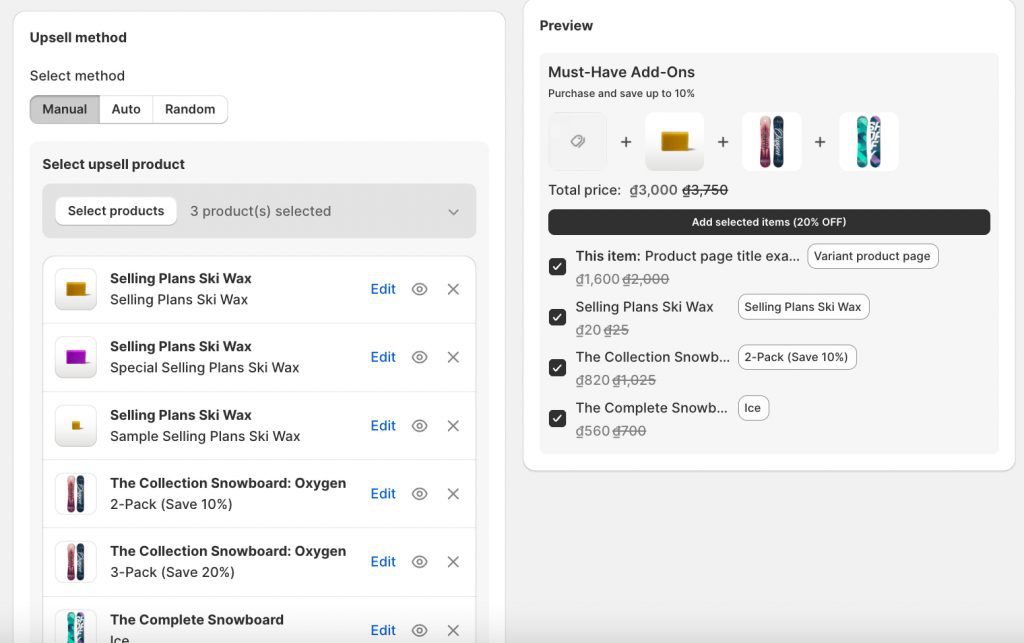Remove the Oxygen 2-Pack (Save 10%) variant
The width and height of the screenshot is (1024, 643).
click(x=453, y=494)
